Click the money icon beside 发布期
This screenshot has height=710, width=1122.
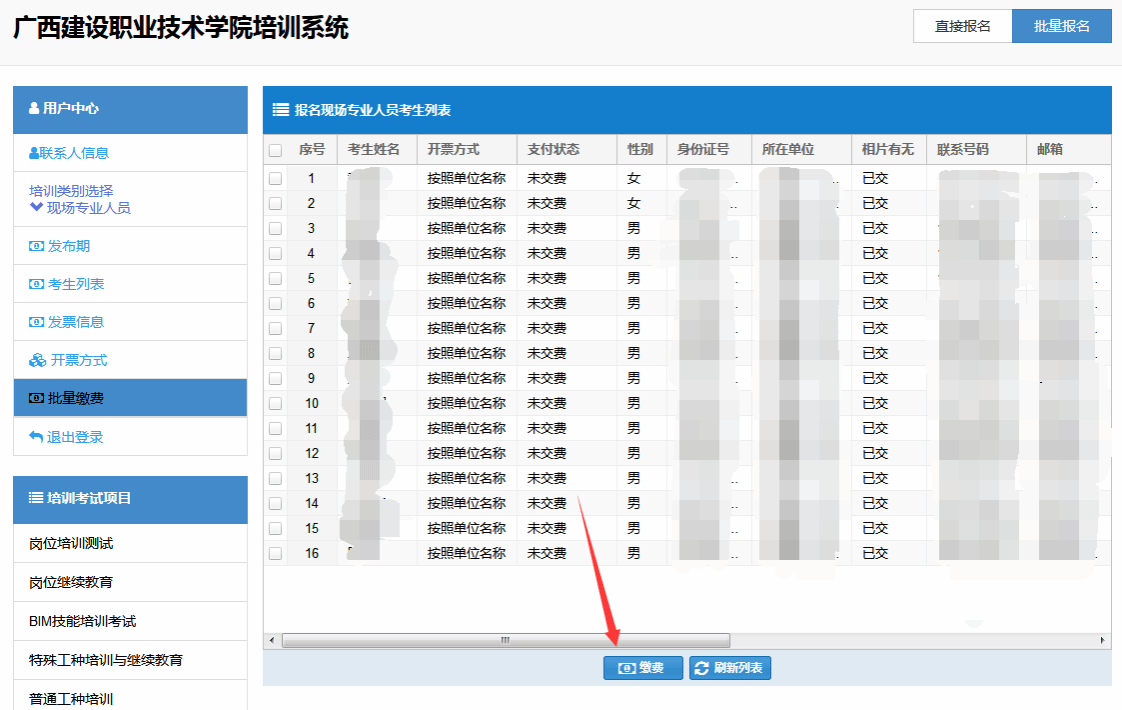tap(36, 246)
